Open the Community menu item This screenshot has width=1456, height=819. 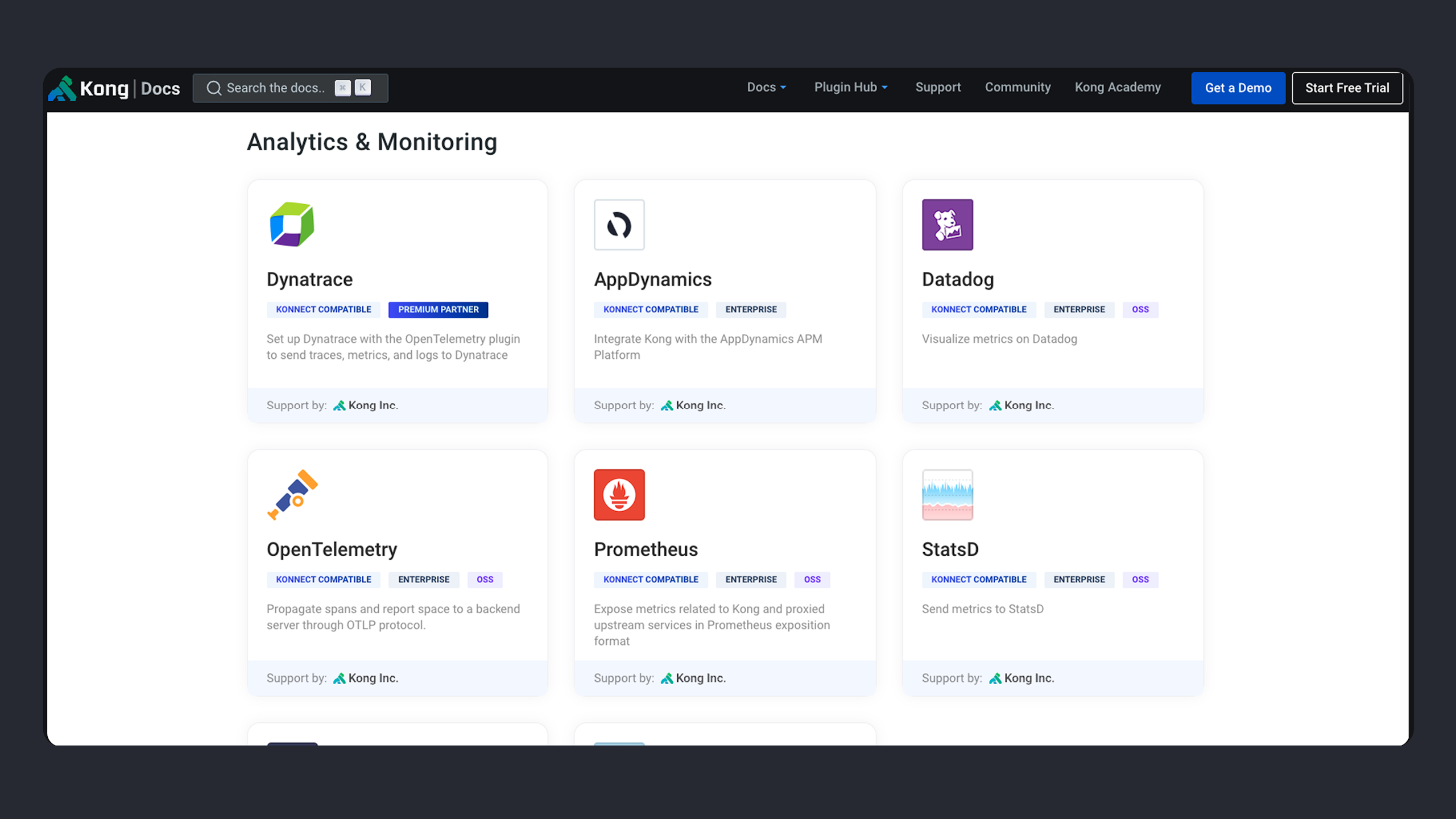(1017, 87)
